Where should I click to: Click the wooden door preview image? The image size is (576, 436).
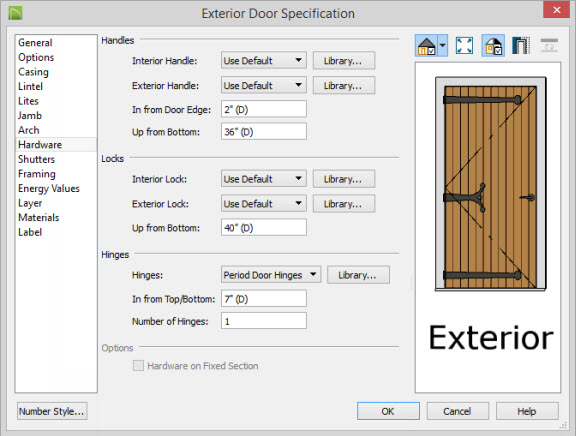[490, 184]
